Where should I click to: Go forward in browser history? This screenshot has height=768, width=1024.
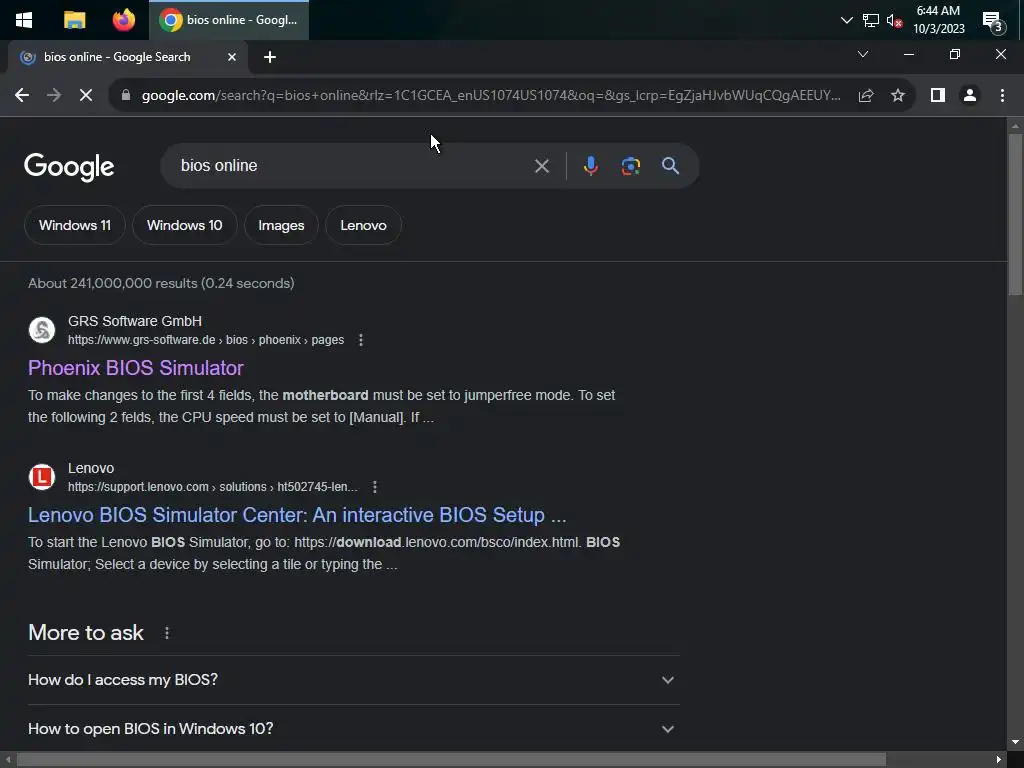(x=54, y=95)
